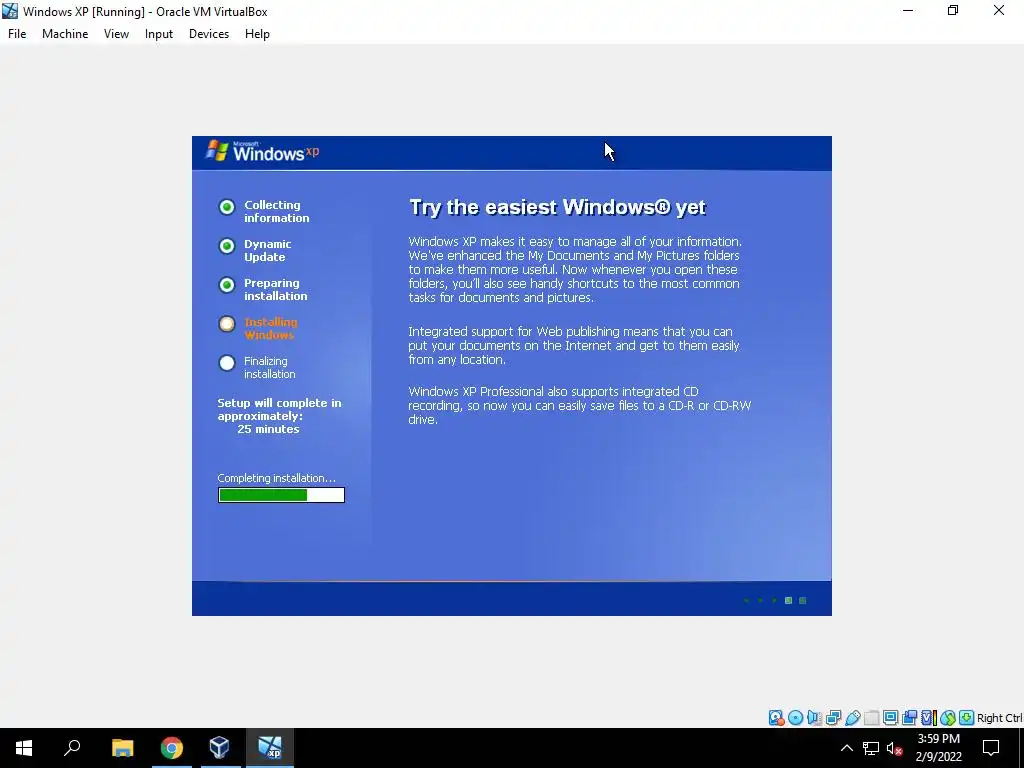Open Google Chrome from the taskbar

[x=172, y=748]
